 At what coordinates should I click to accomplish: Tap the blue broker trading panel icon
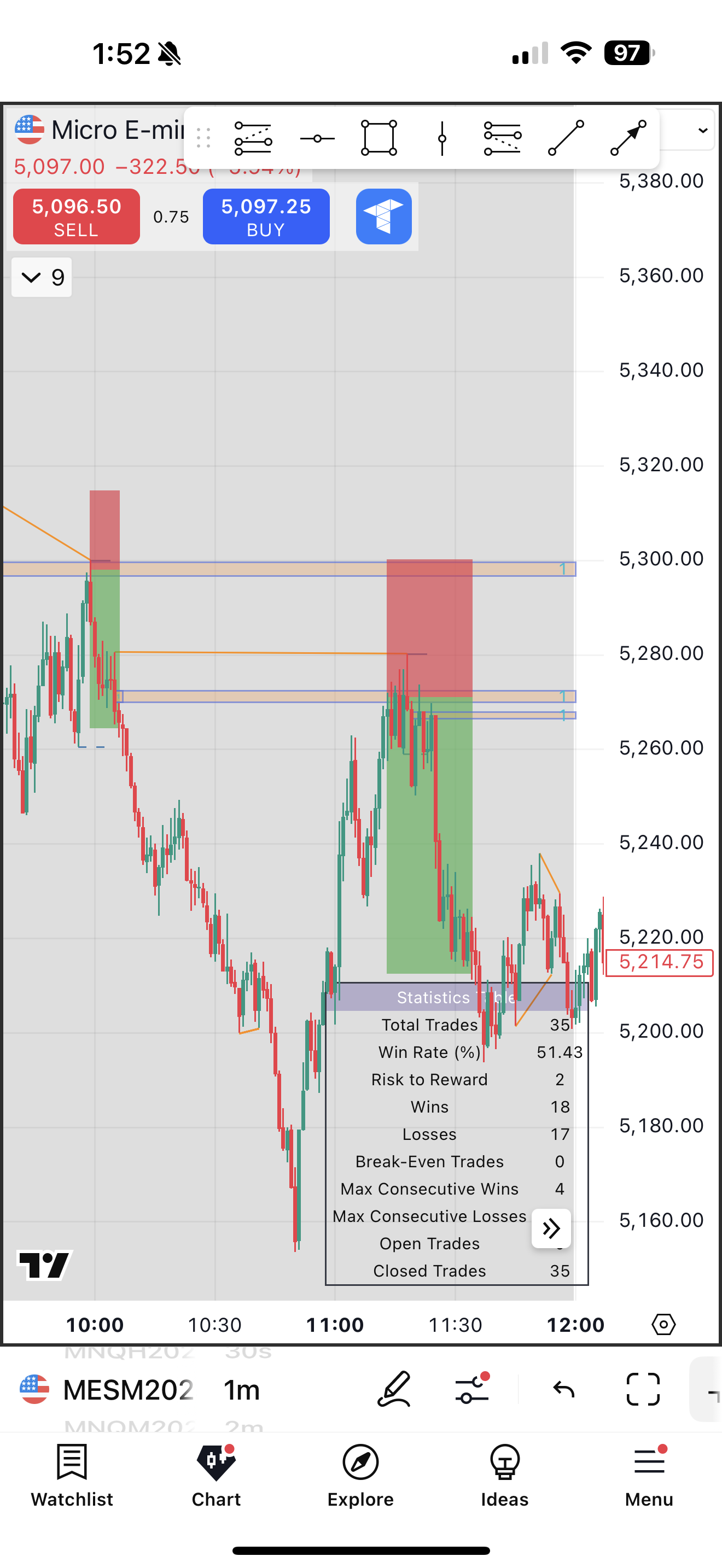383,217
